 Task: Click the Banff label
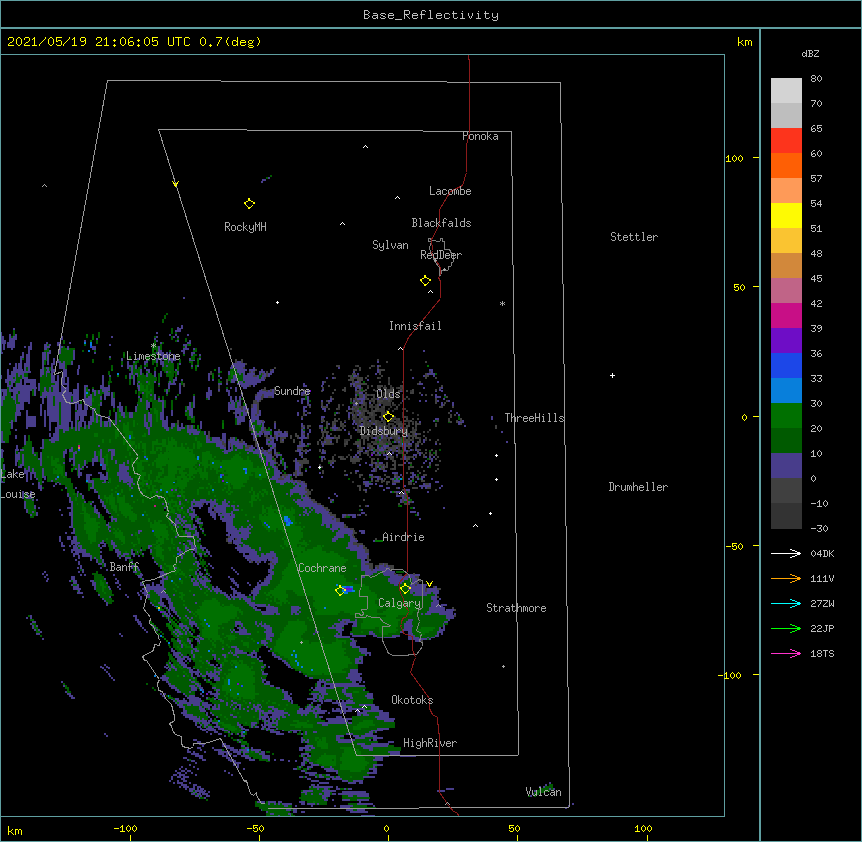(125, 567)
